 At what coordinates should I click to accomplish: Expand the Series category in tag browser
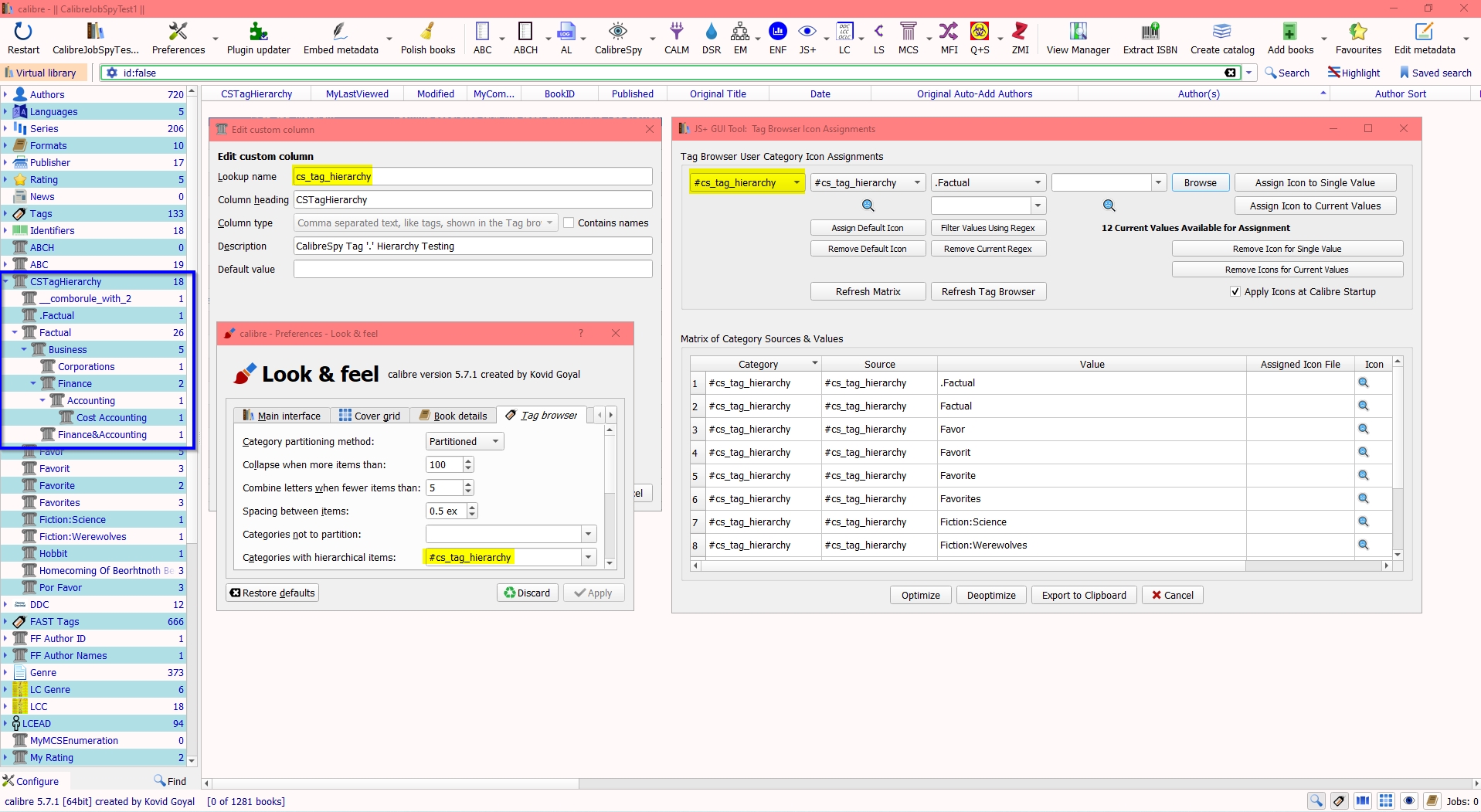click(5, 128)
